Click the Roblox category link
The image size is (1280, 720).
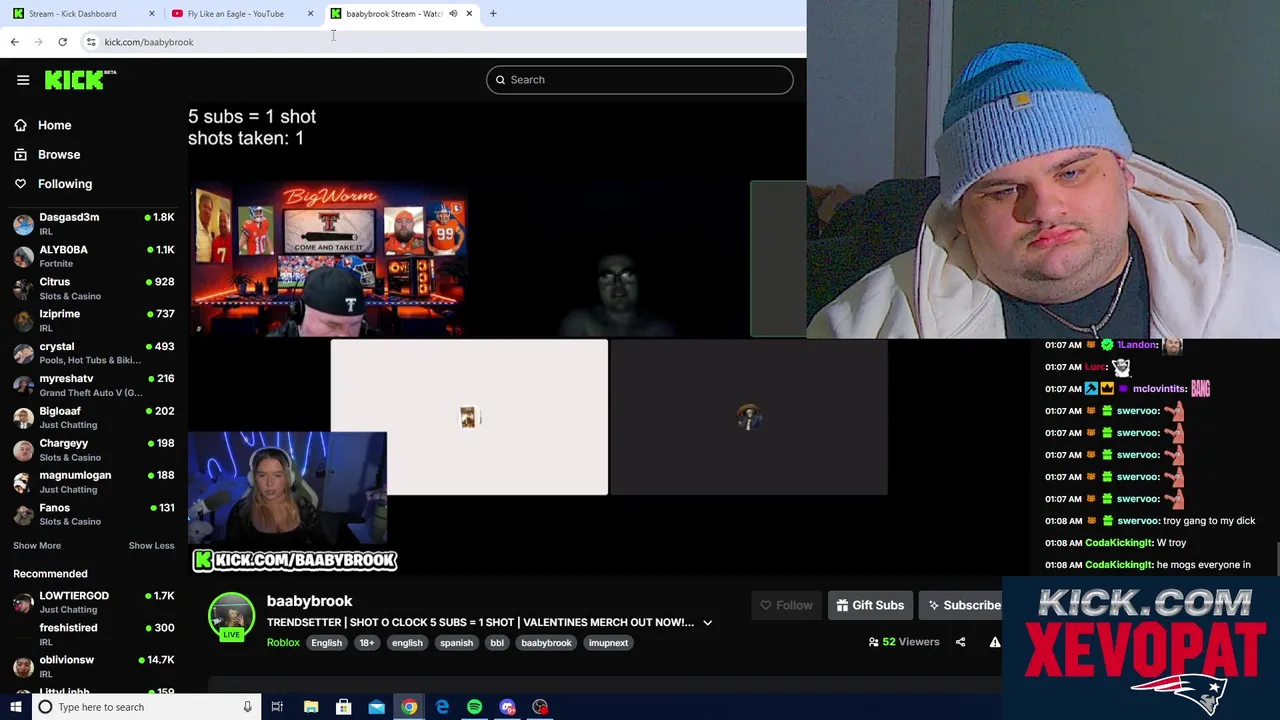(x=283, y=643)
